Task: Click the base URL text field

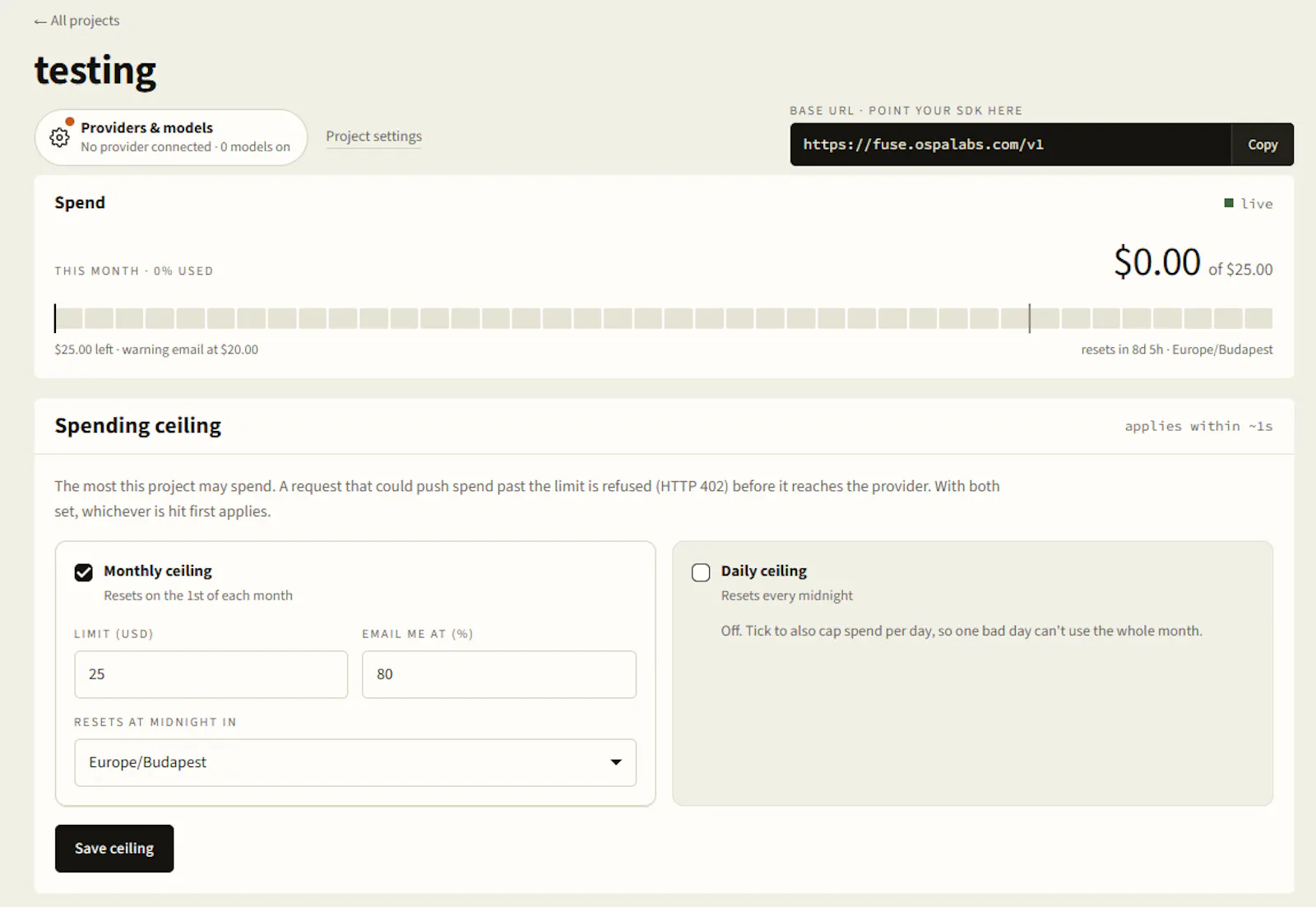Action: pyautogui.click(x=1011, y=145)
